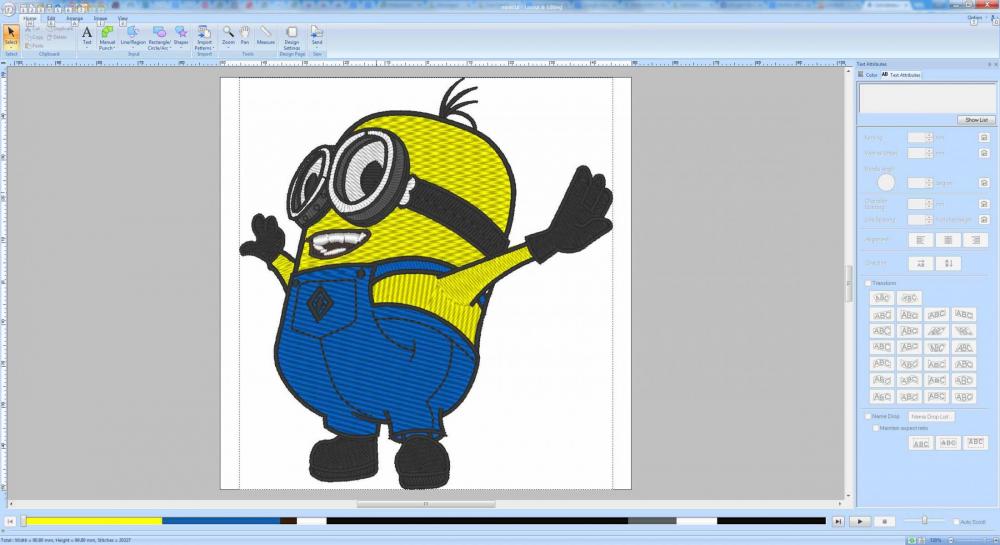Open the Edit ribbon tab
The image size is (1000, 545).
pos(51,18)
